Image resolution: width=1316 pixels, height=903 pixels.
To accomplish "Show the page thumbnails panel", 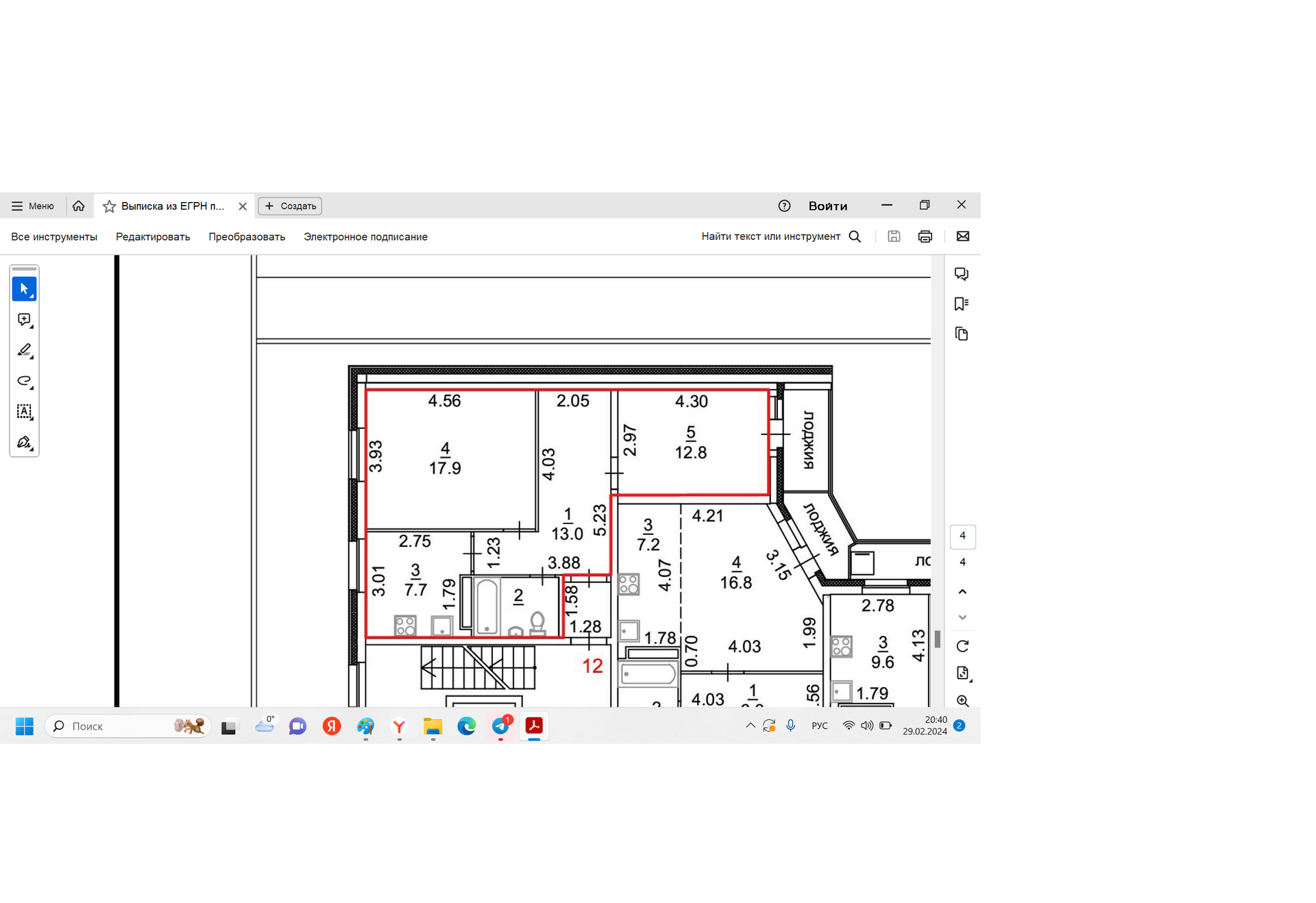I will coord(961,334).
